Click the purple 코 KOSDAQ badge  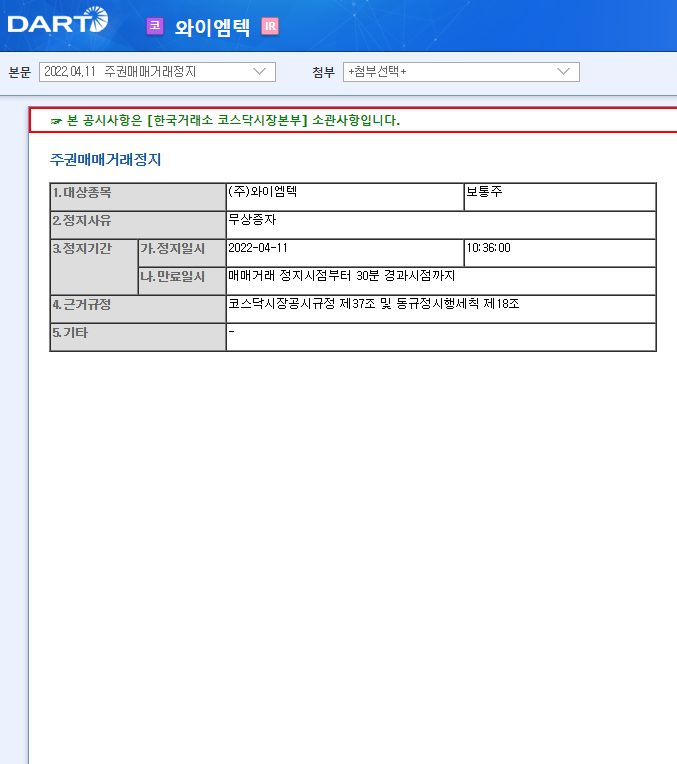point(155,26)
